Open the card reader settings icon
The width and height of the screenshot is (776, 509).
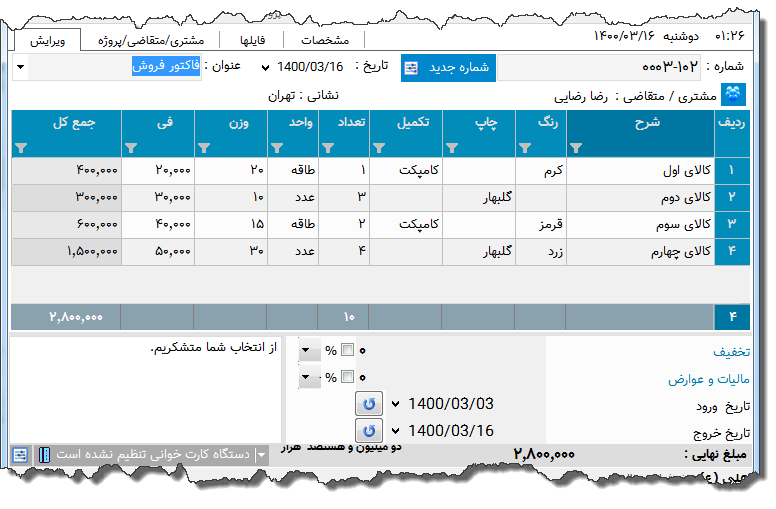[x=20, y=454]
